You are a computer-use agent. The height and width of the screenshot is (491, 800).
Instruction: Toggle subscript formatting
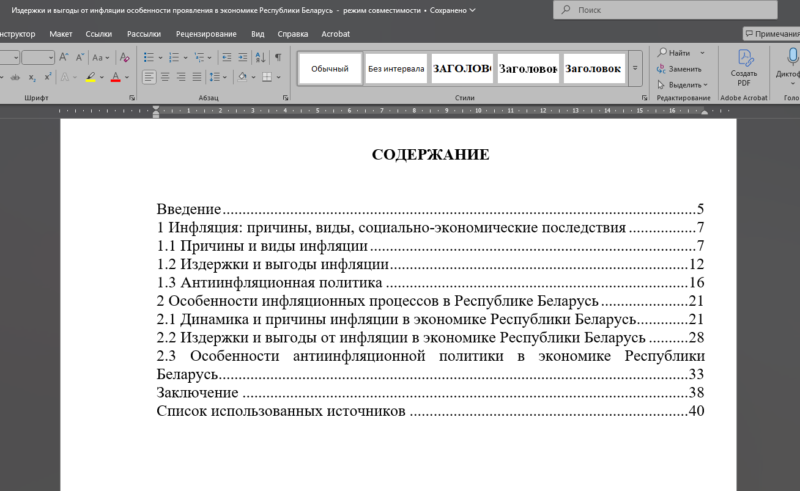(32, 77)
